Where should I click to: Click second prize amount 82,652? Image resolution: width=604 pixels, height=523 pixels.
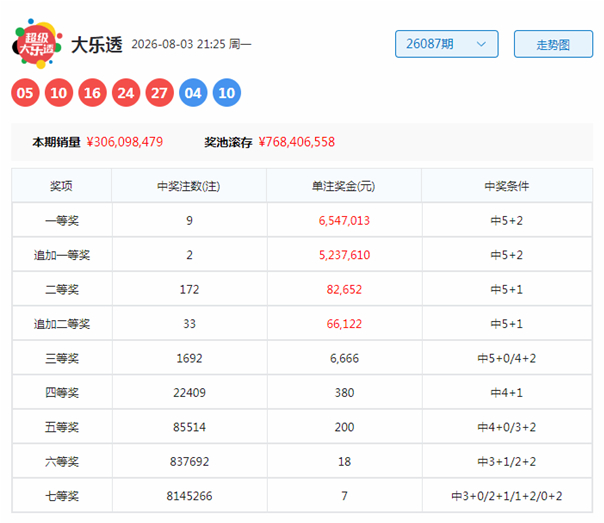coord(344,290)
